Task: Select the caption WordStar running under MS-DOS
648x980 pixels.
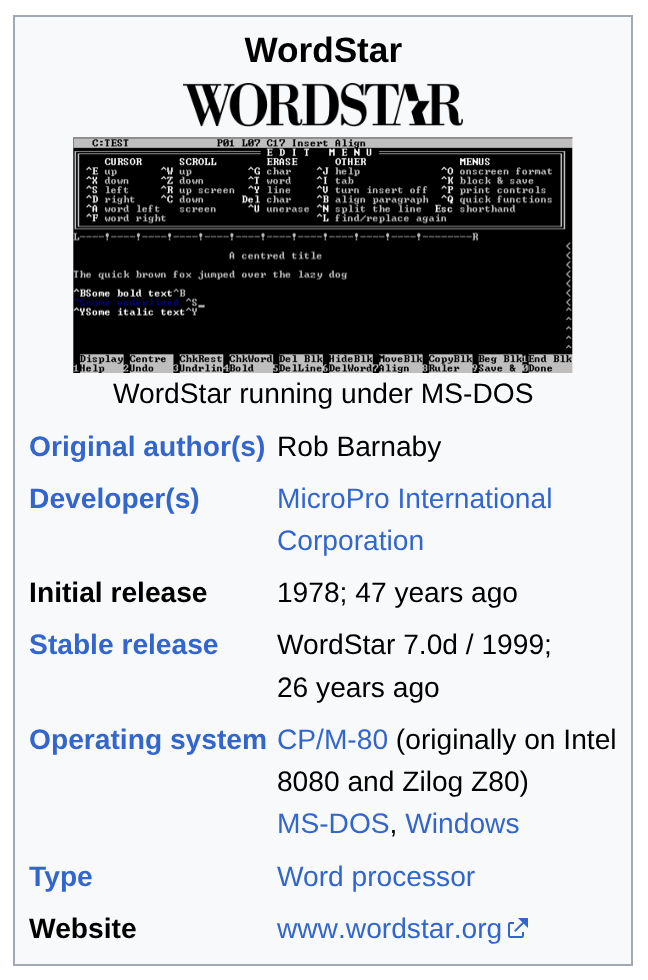Action: click(x=323, y=394)
